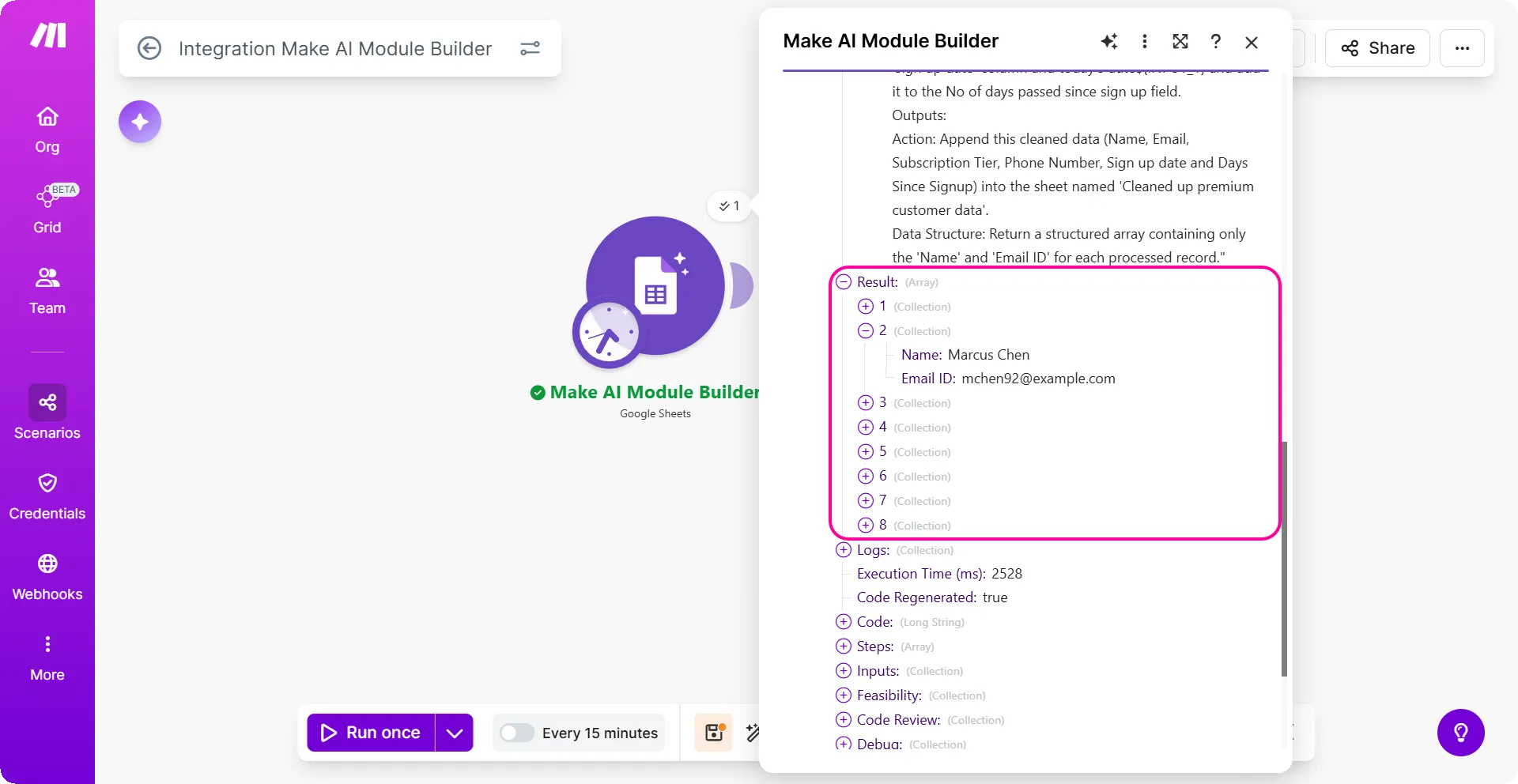Collapse collection 2 in Result

(x=866, y=331)
